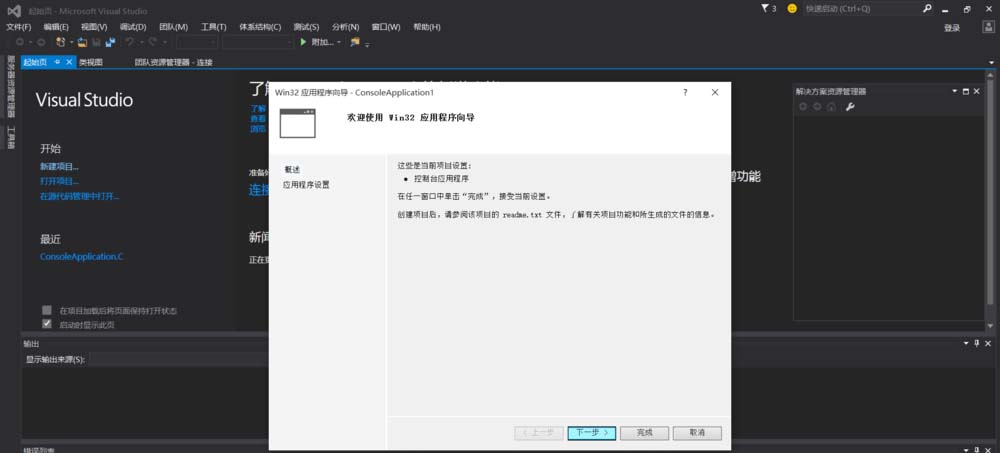Click the yellow smiley feedback icon
Screen dimensions: 1000x453
click(792, 9)
